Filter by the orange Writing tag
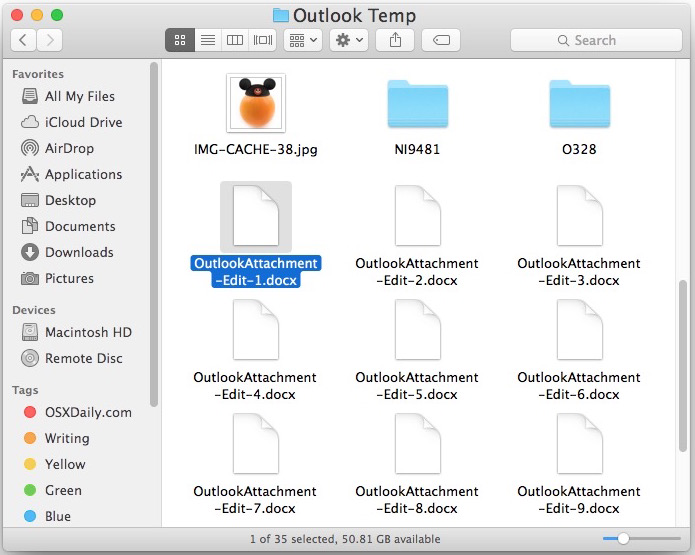The width and height of the screenshot is (695, 555). 56,438
